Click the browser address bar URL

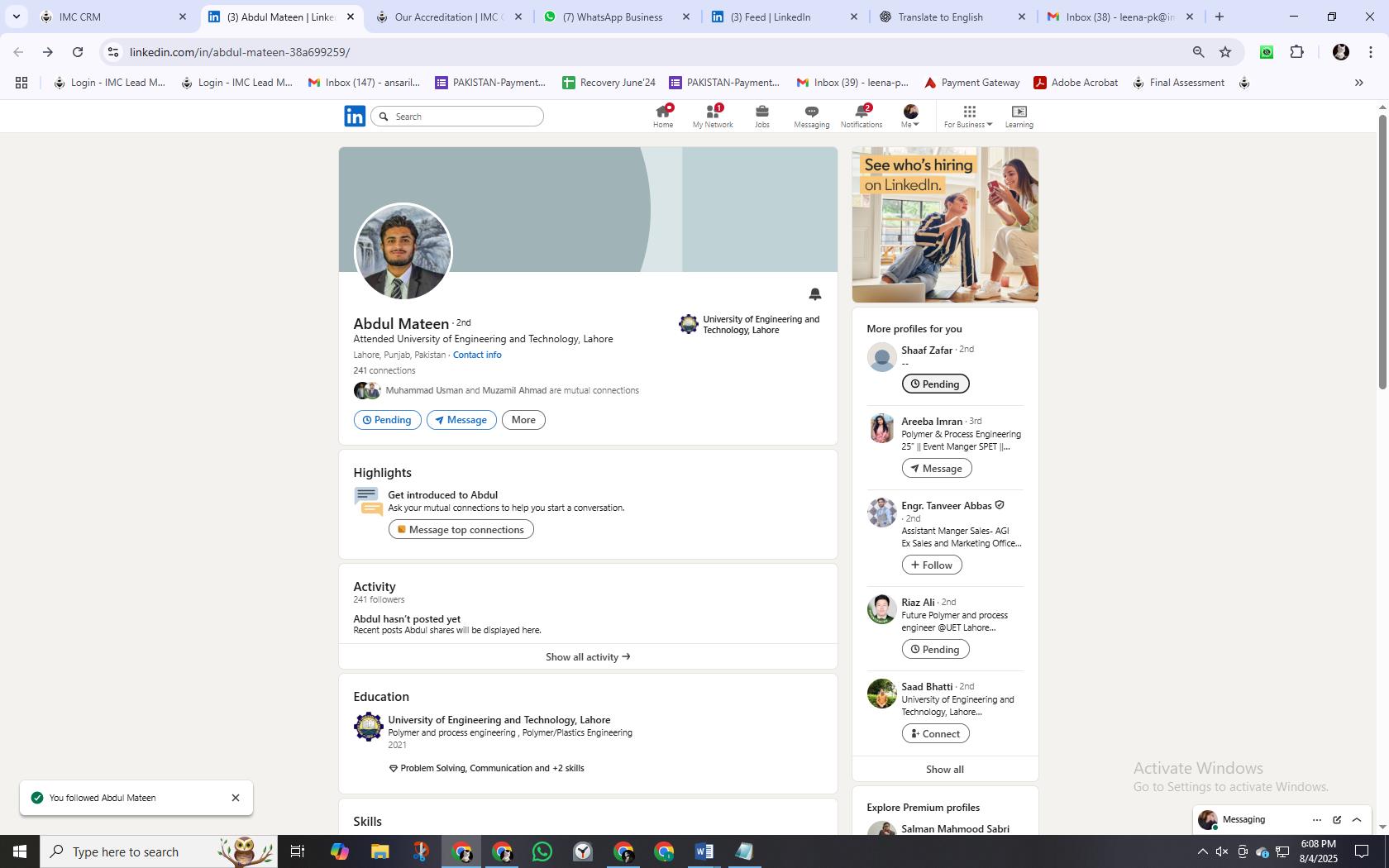240,52
